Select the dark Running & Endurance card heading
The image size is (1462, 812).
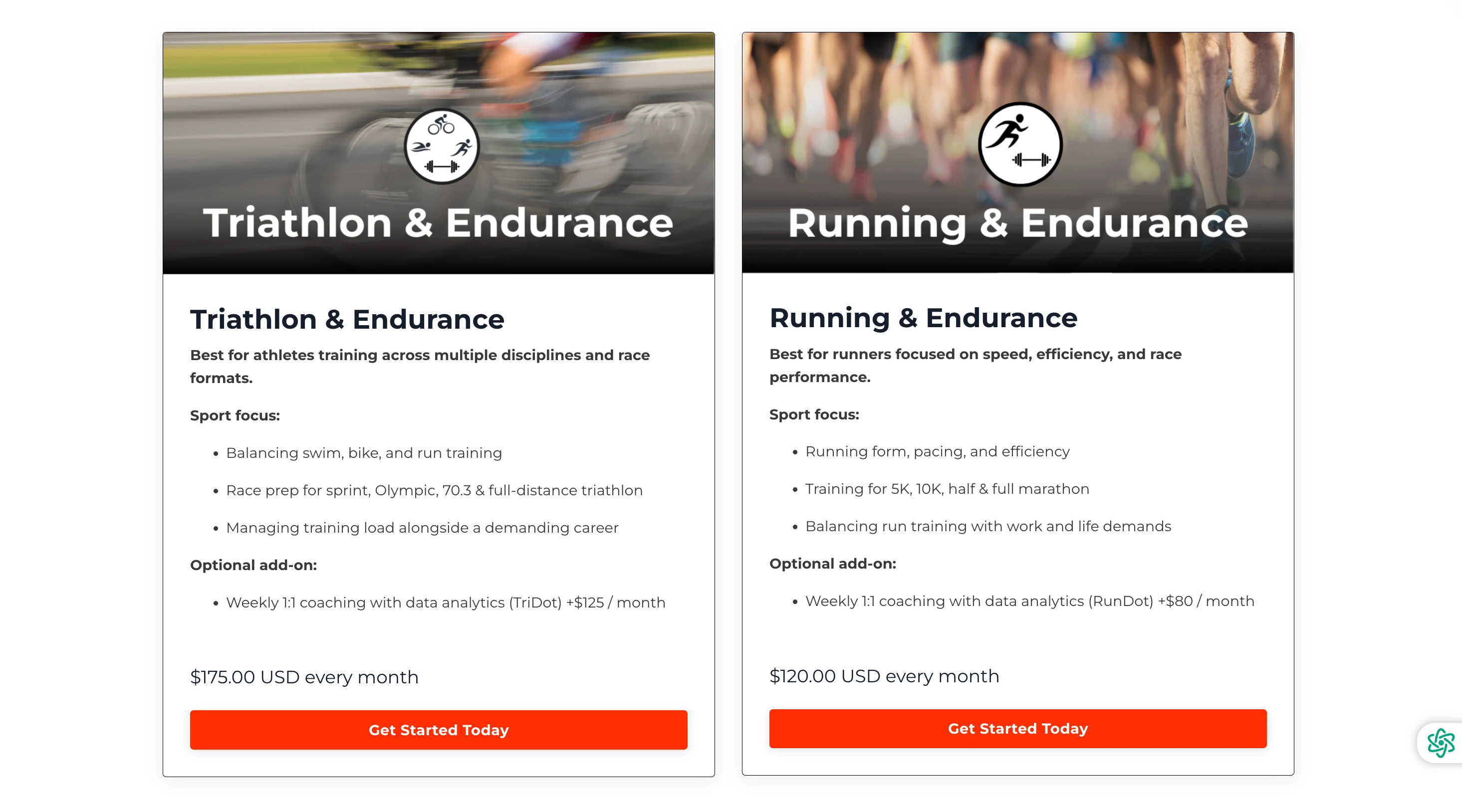(923, 318)
